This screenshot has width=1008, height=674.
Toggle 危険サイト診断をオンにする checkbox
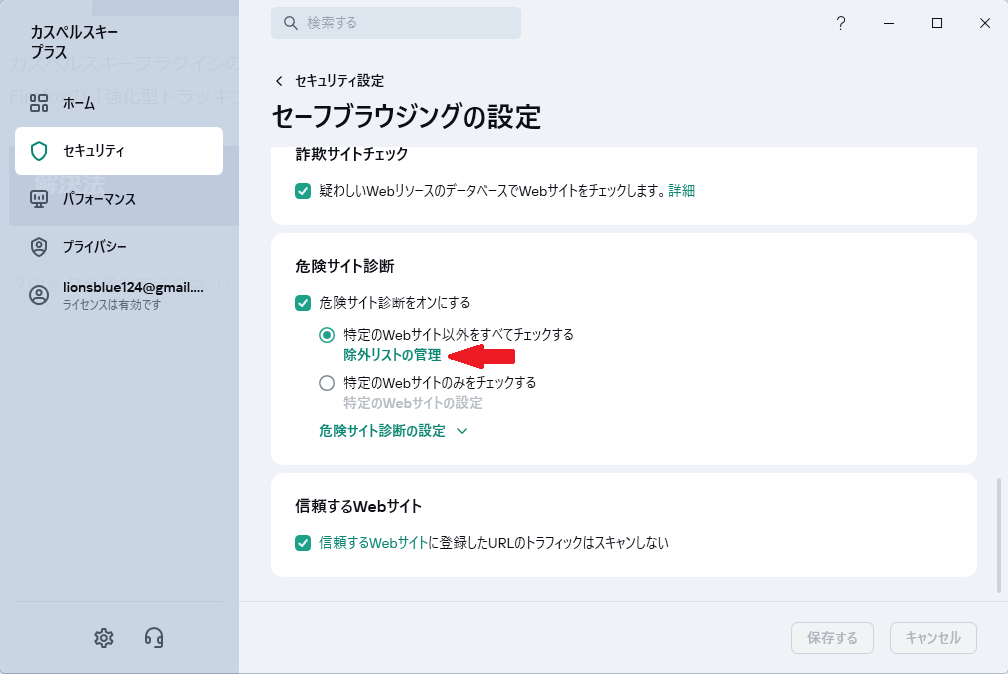click(x=303, y=302)
